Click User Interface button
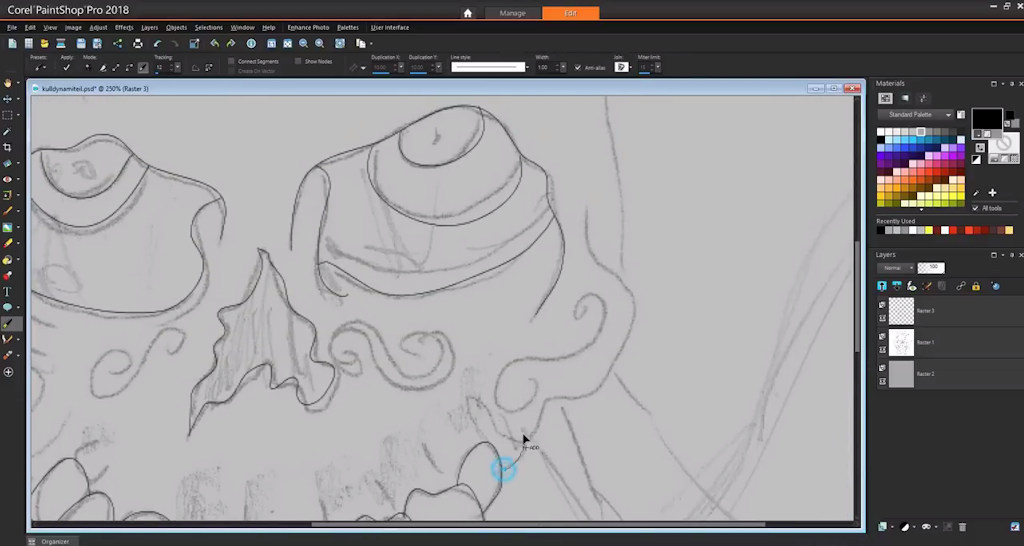 390,27
